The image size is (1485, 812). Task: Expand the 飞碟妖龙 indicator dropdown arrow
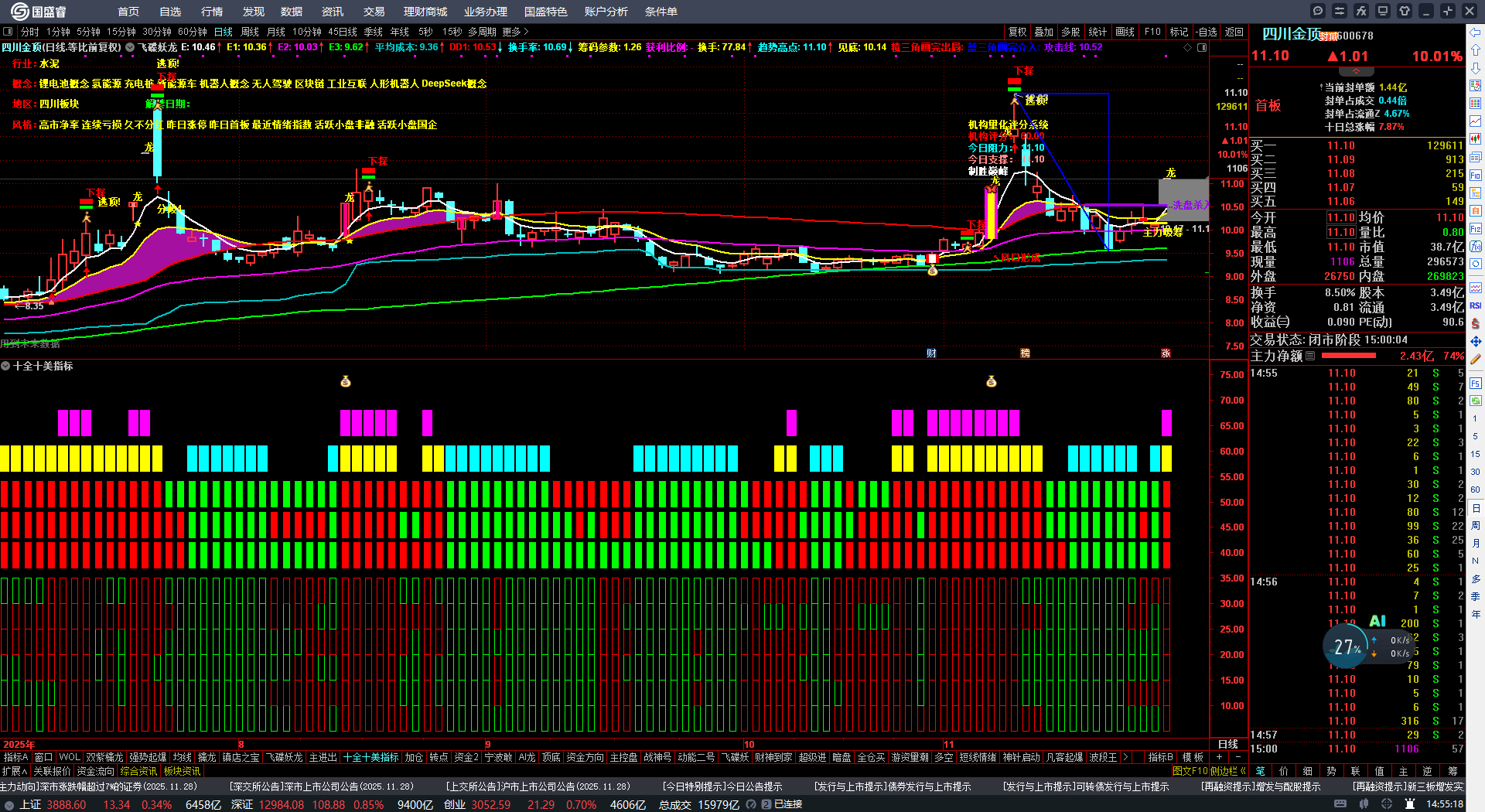click(x=130, y=47)
